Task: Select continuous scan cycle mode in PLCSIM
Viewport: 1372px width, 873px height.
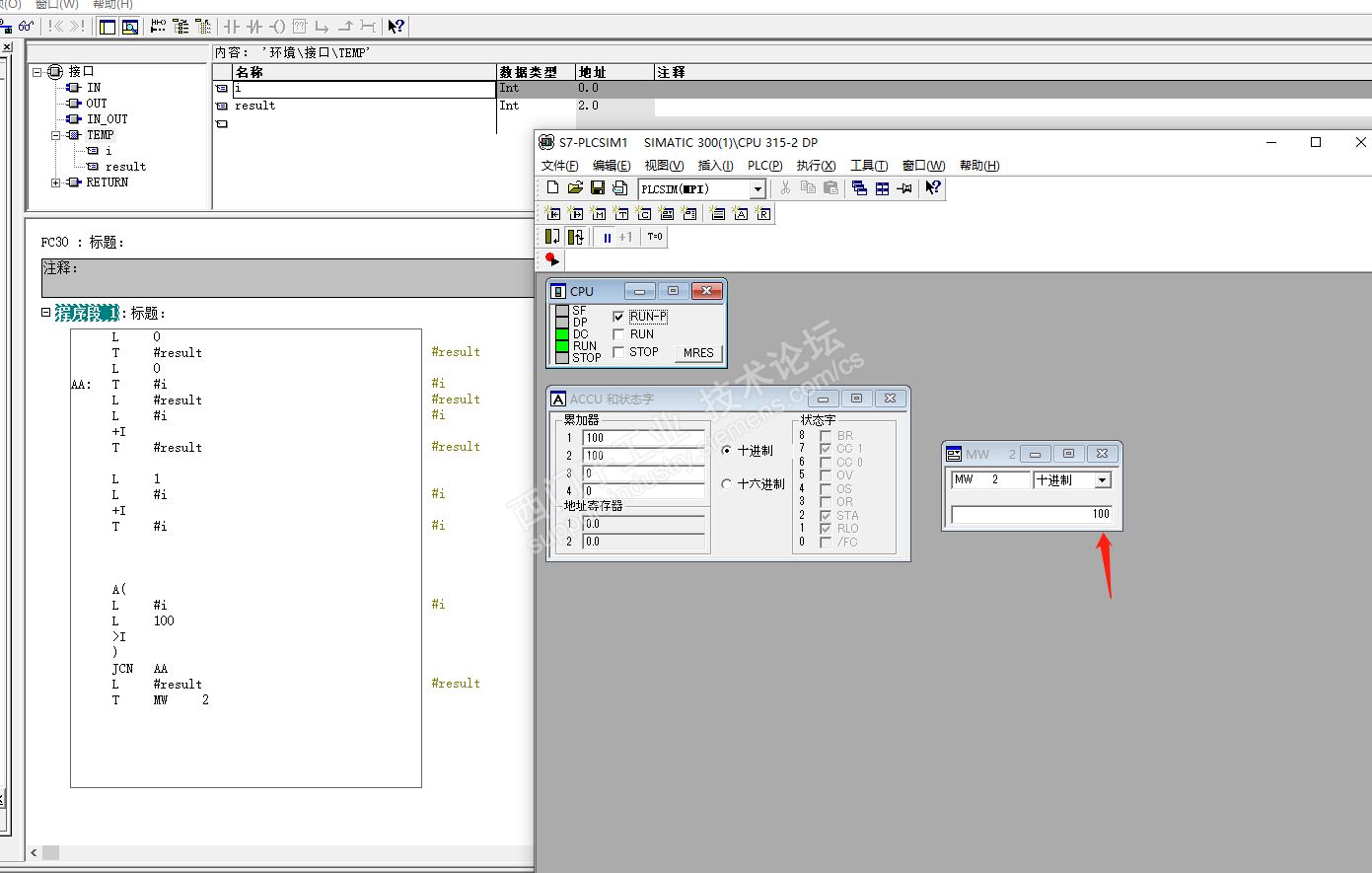Action: click(575, 237)
